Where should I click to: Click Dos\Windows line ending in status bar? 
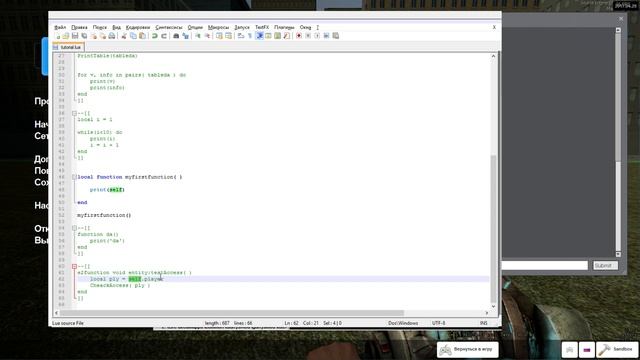(x=403, y=323)
